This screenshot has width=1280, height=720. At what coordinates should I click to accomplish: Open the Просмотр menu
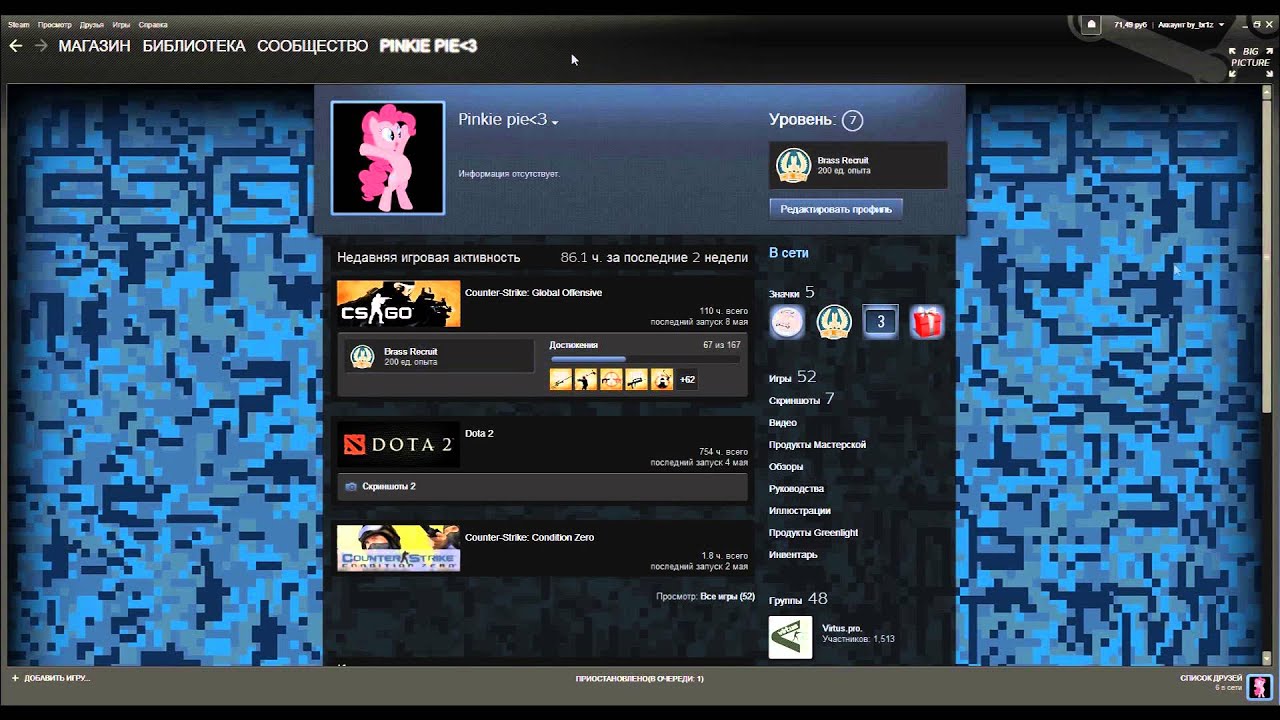pos(54,24)
